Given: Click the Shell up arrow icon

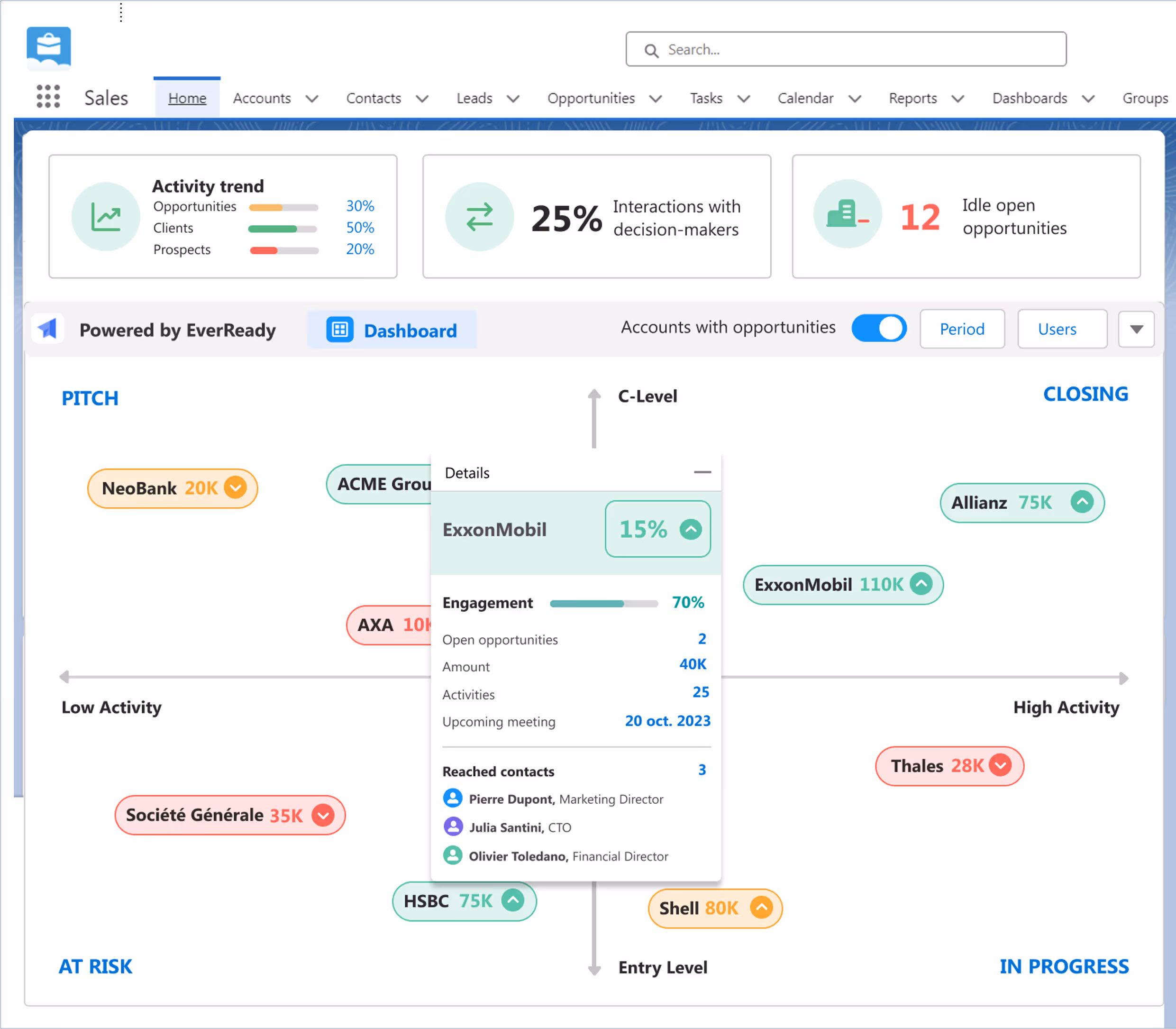Looking at the screenshot, I should pyautogui.click(x=761, y=908).
